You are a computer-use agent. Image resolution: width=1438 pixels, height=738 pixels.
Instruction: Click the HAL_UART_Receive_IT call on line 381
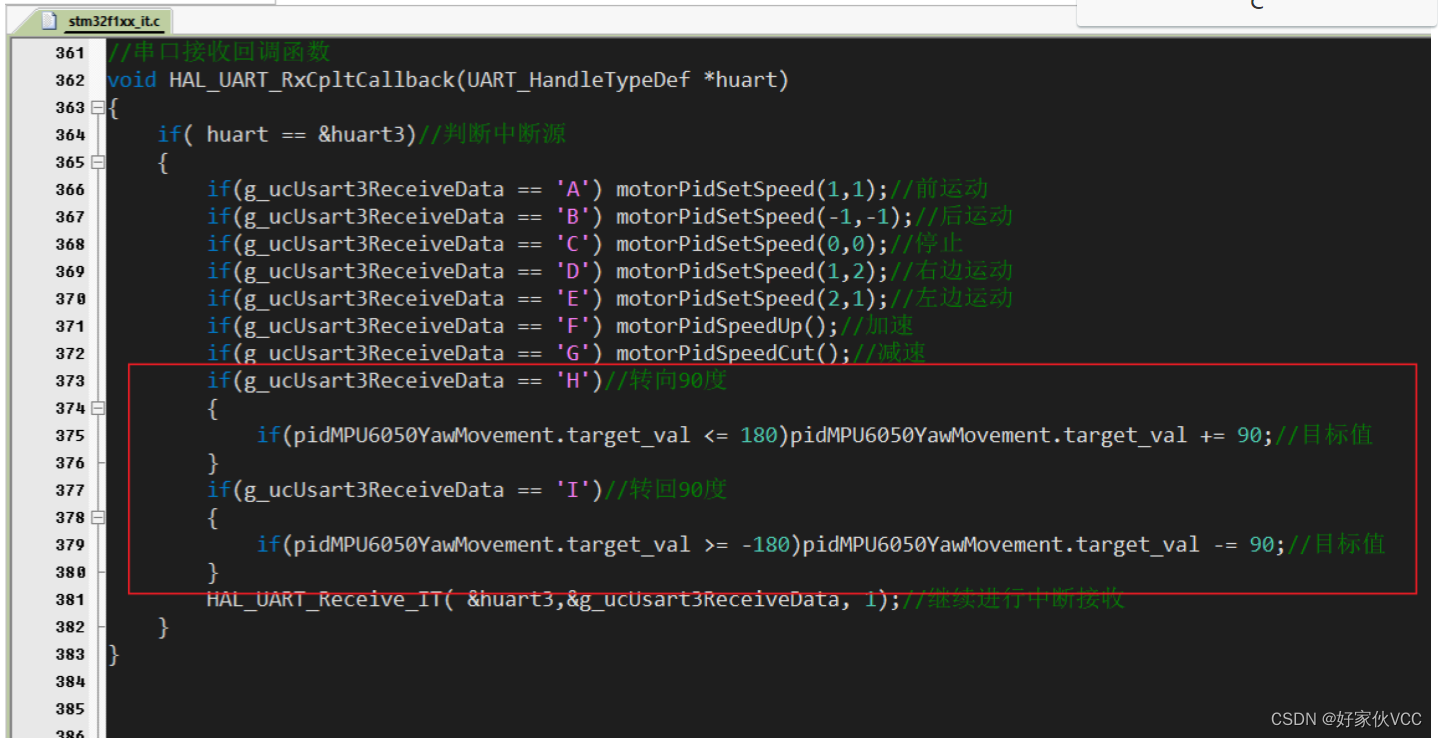point(324,599)
